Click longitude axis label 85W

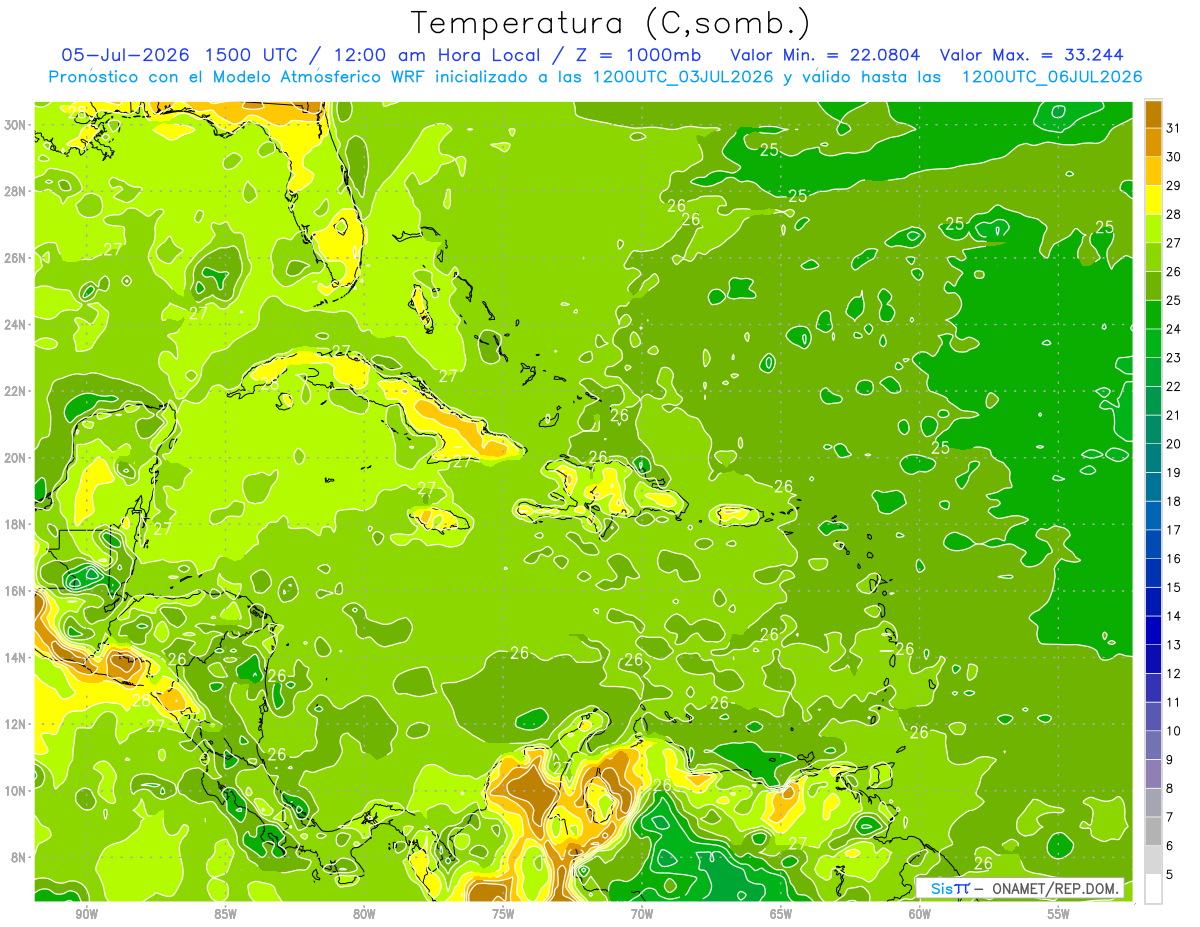point(225,914)
